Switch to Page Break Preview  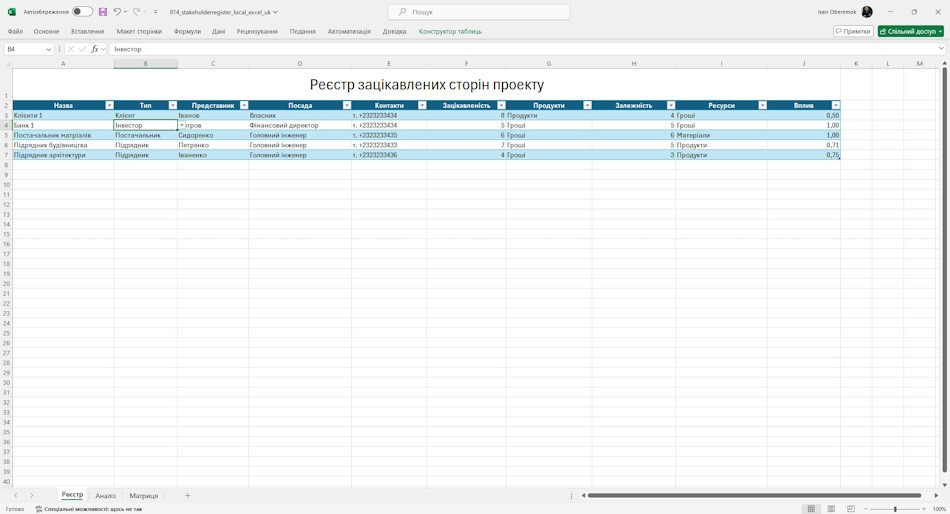pos(851,509)
